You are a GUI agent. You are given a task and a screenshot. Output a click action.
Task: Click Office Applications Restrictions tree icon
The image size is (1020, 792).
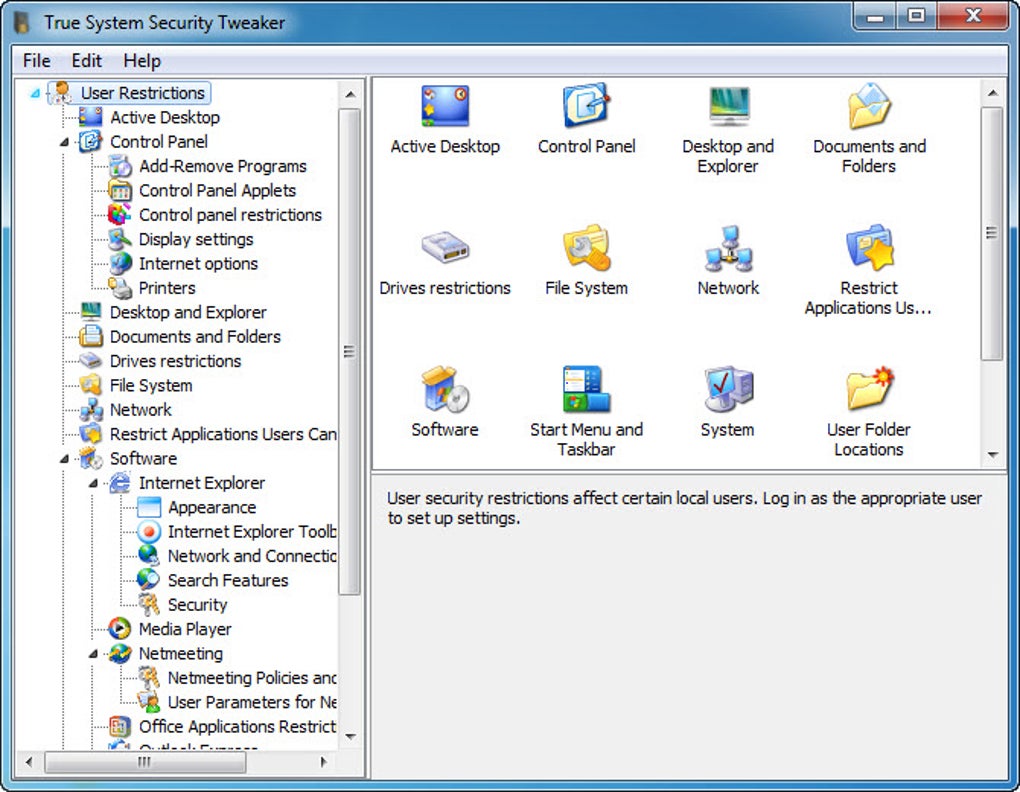[x=120, y=726]
